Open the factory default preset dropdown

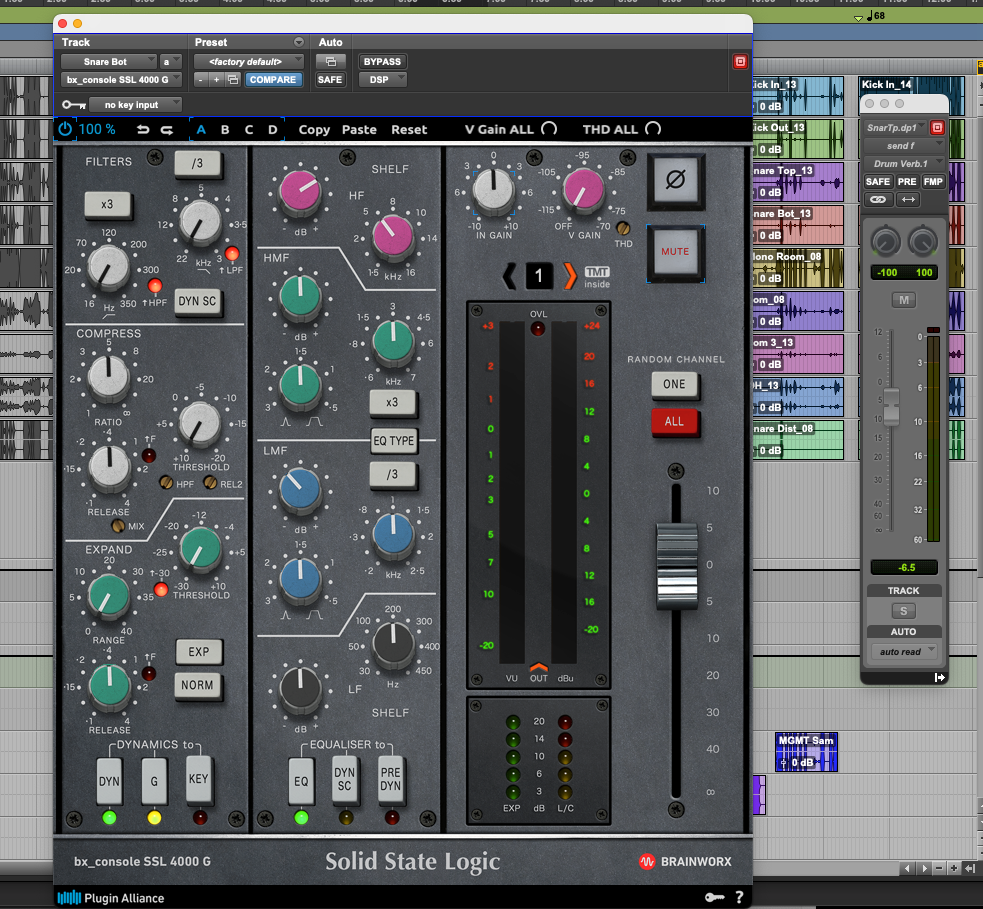point(249,61)
